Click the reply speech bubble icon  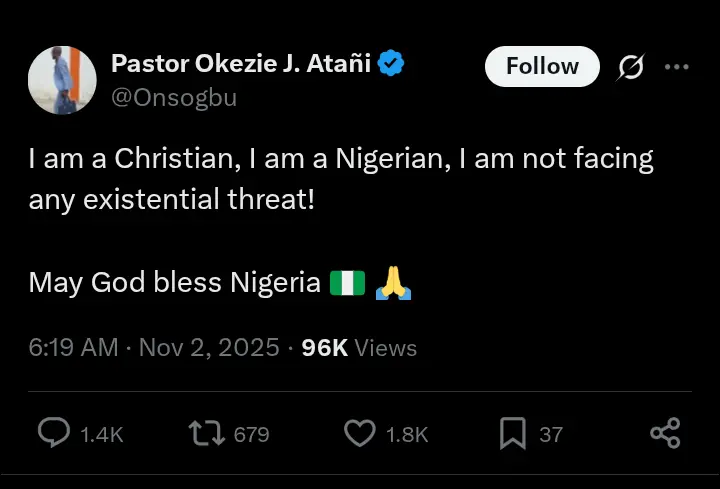pos(53,433)
